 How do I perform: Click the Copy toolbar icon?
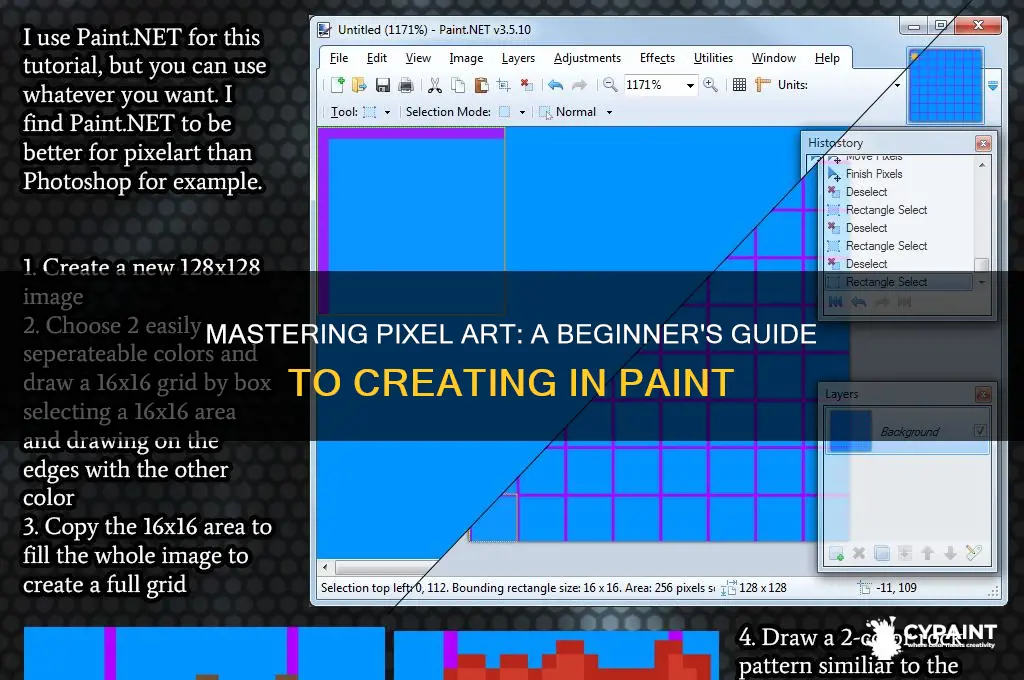pos(458,85)
